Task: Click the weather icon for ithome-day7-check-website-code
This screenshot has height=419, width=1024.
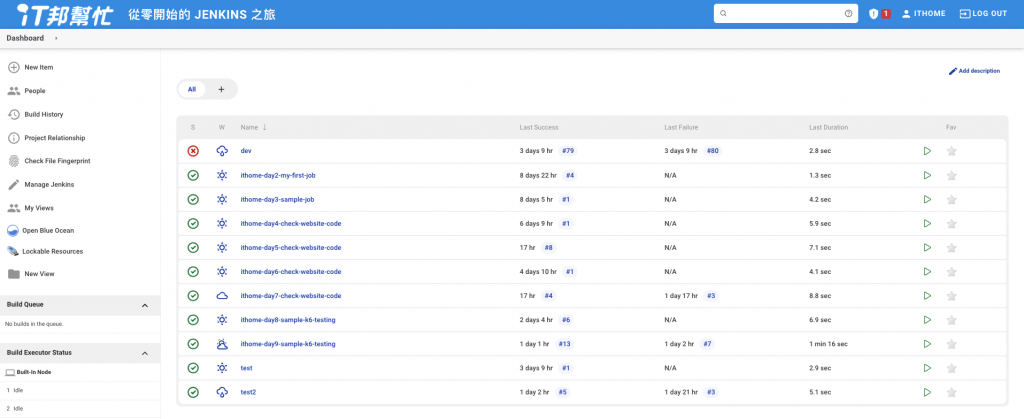Action: 222,296
